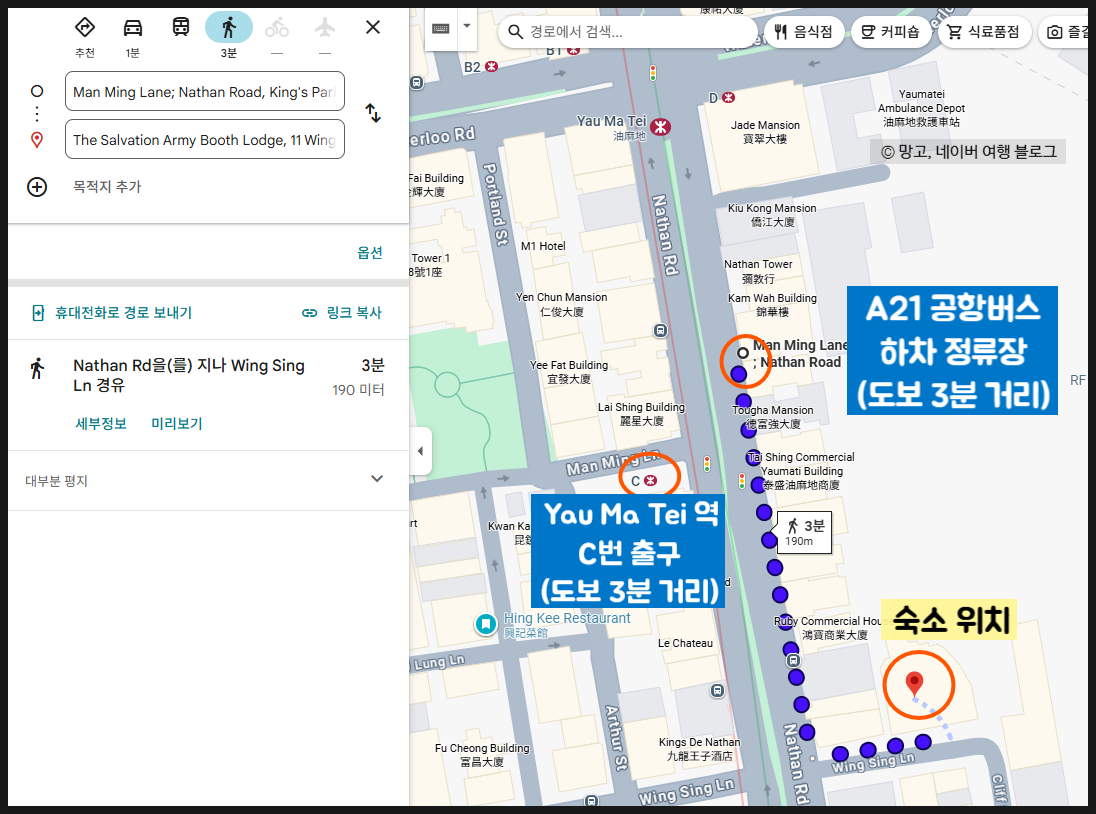
Task: Open the keyboard input tool dropdown arrow
Action: click(467, 27)
